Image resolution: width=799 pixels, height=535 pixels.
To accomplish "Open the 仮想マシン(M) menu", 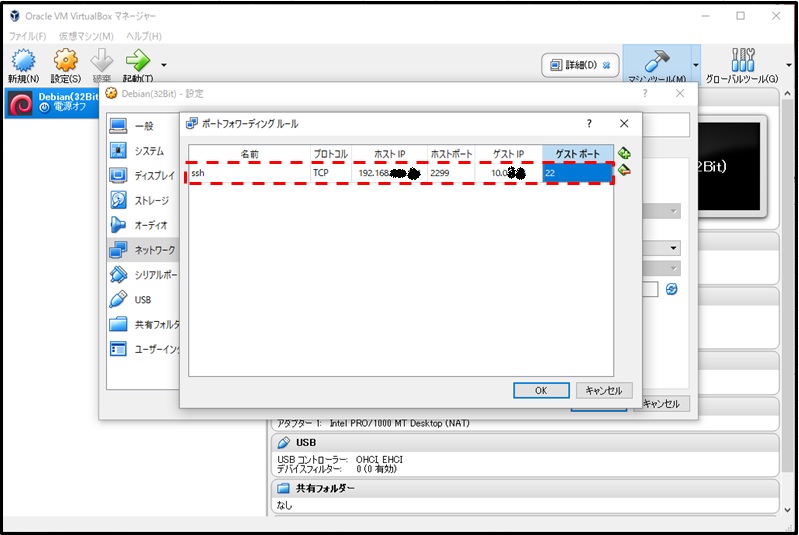I will 86,36.
